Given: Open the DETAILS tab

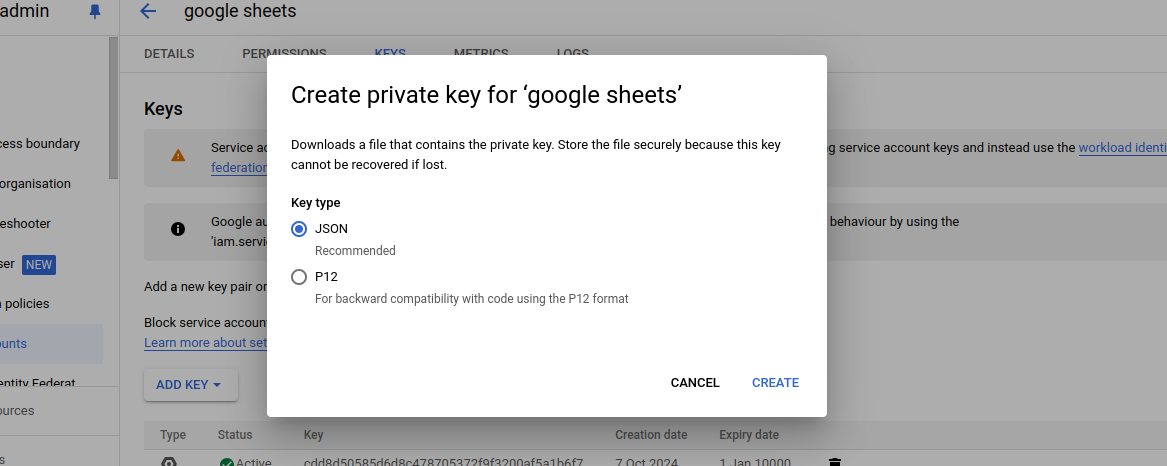Looking at the screenshot, I should click(x=169, y=54).
